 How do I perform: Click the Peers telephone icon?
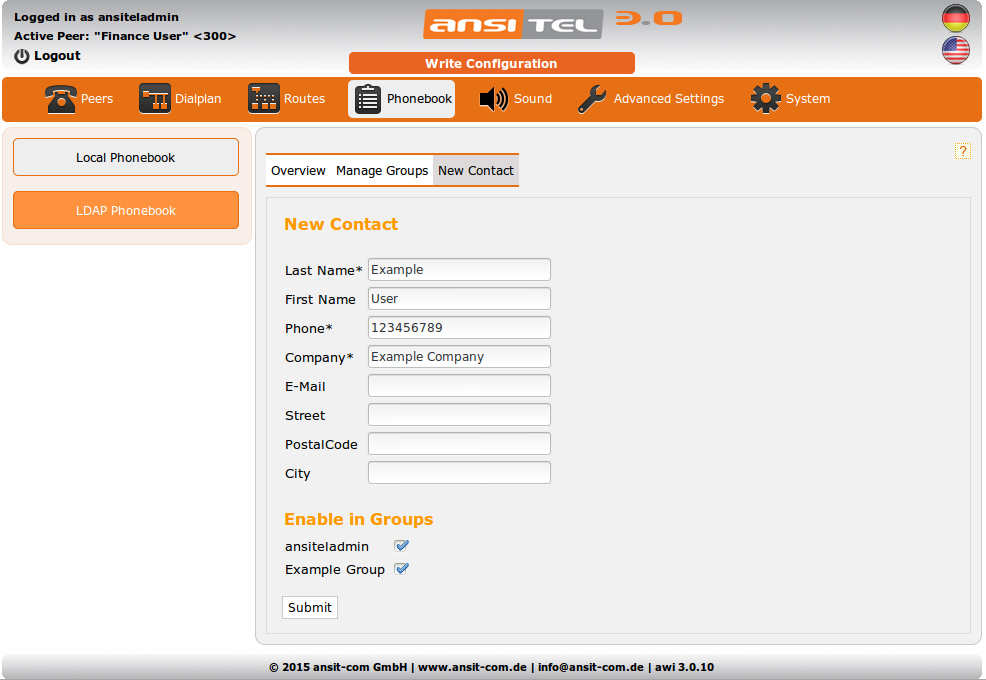click(61, 99)
